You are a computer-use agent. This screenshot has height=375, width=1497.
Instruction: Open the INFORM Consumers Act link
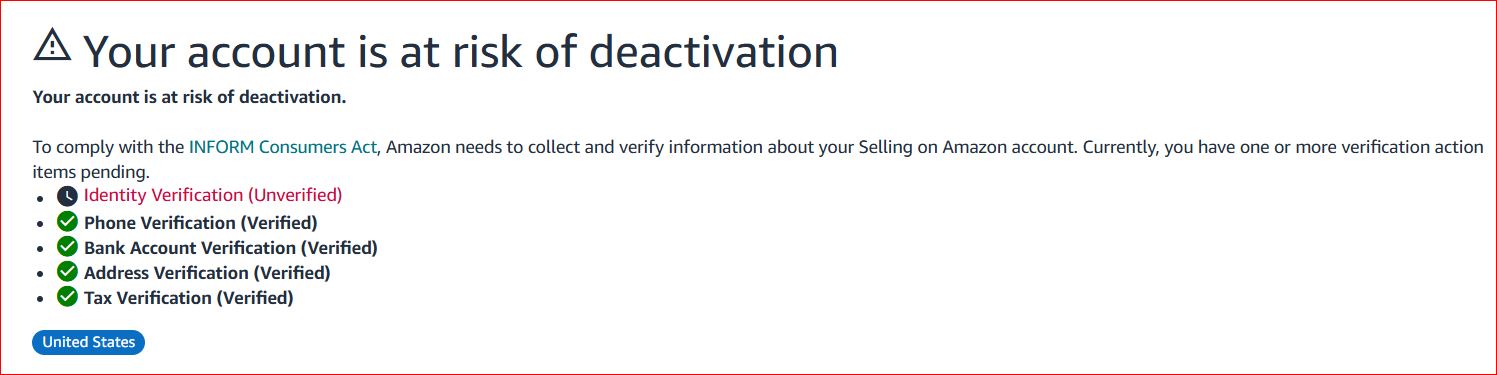click(283, 147)
